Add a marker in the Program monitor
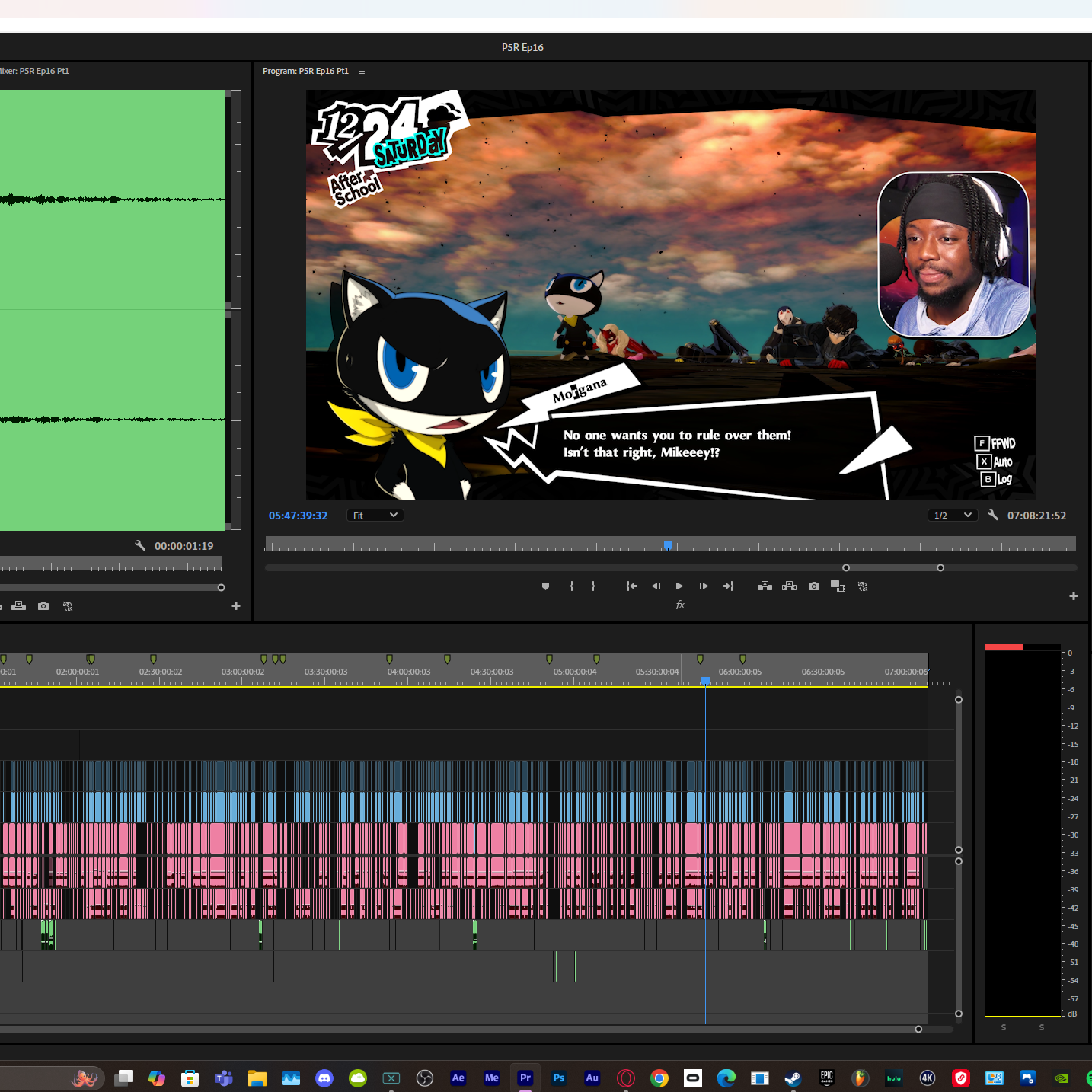1092x1092 pixels. point(545,586)
